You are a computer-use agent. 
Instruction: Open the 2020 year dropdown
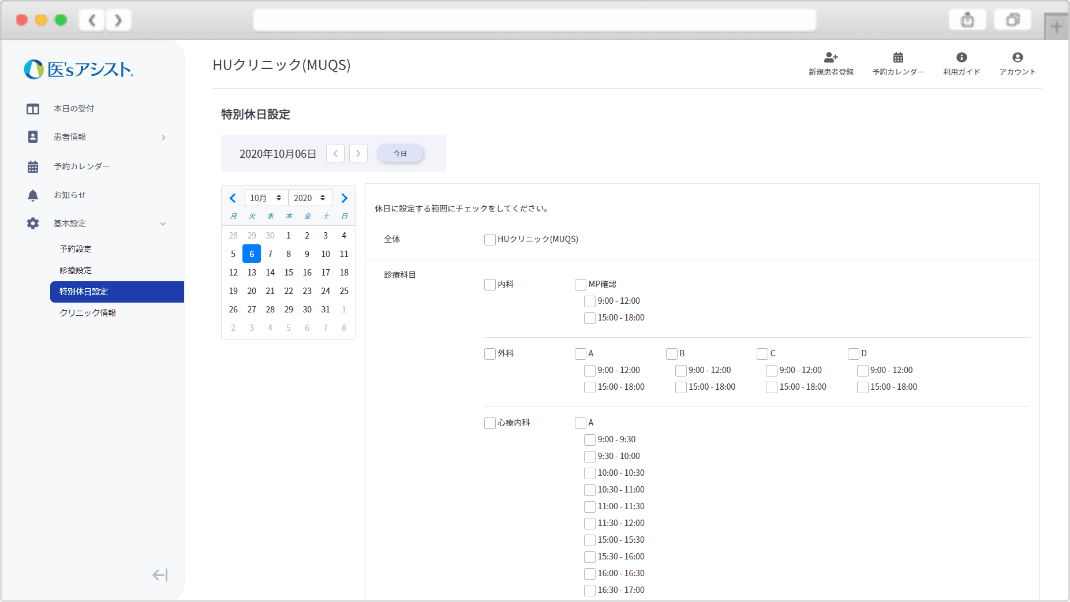(310, 198)
